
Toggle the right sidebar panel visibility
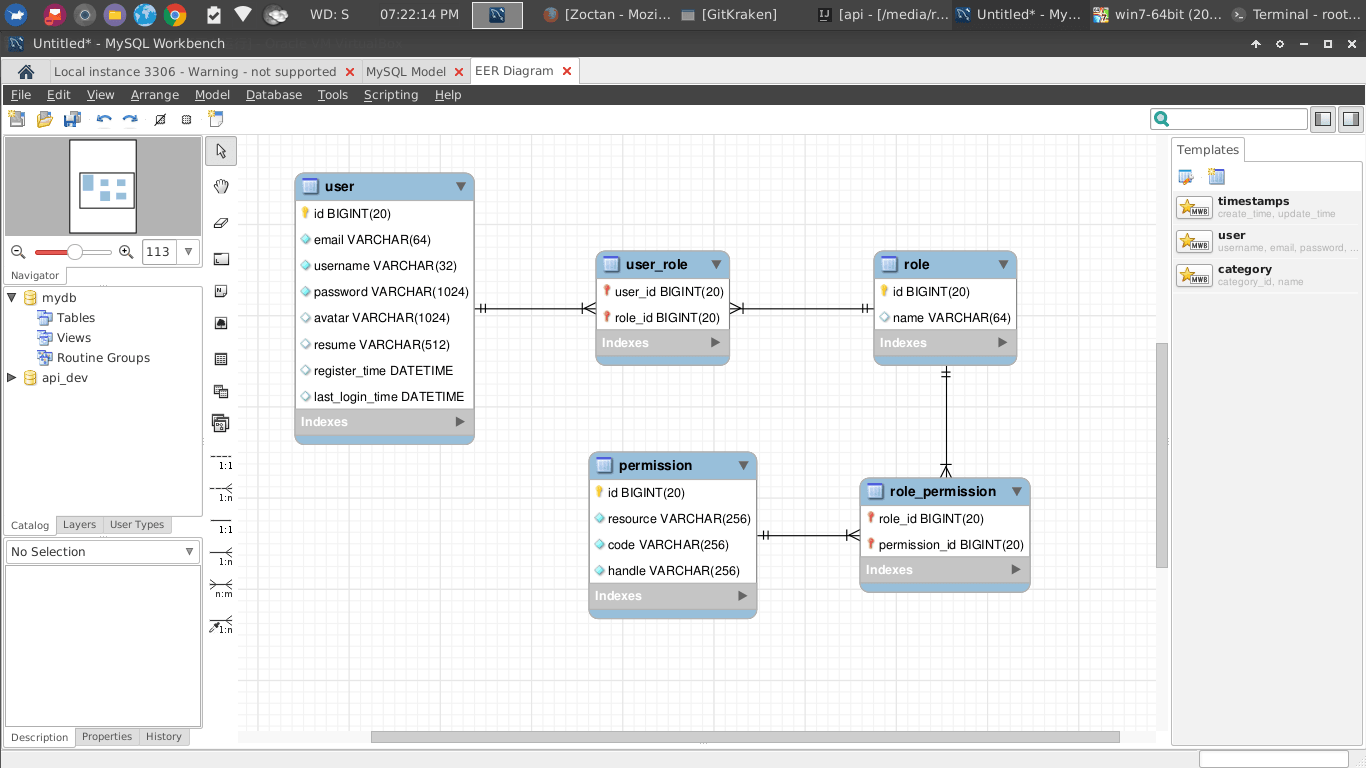(x=1350, y=119)
